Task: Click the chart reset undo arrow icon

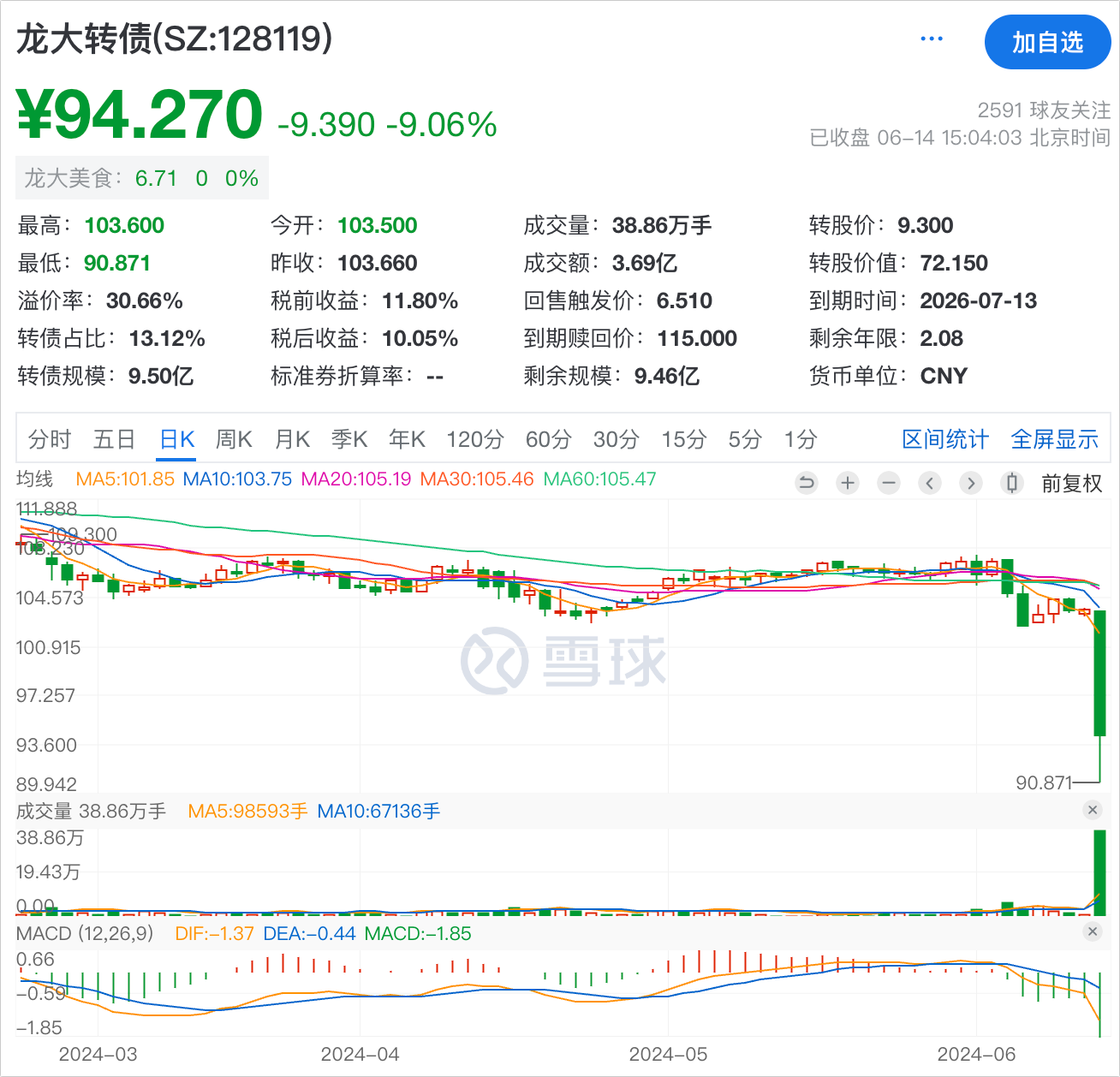Action: coord(806,483)
